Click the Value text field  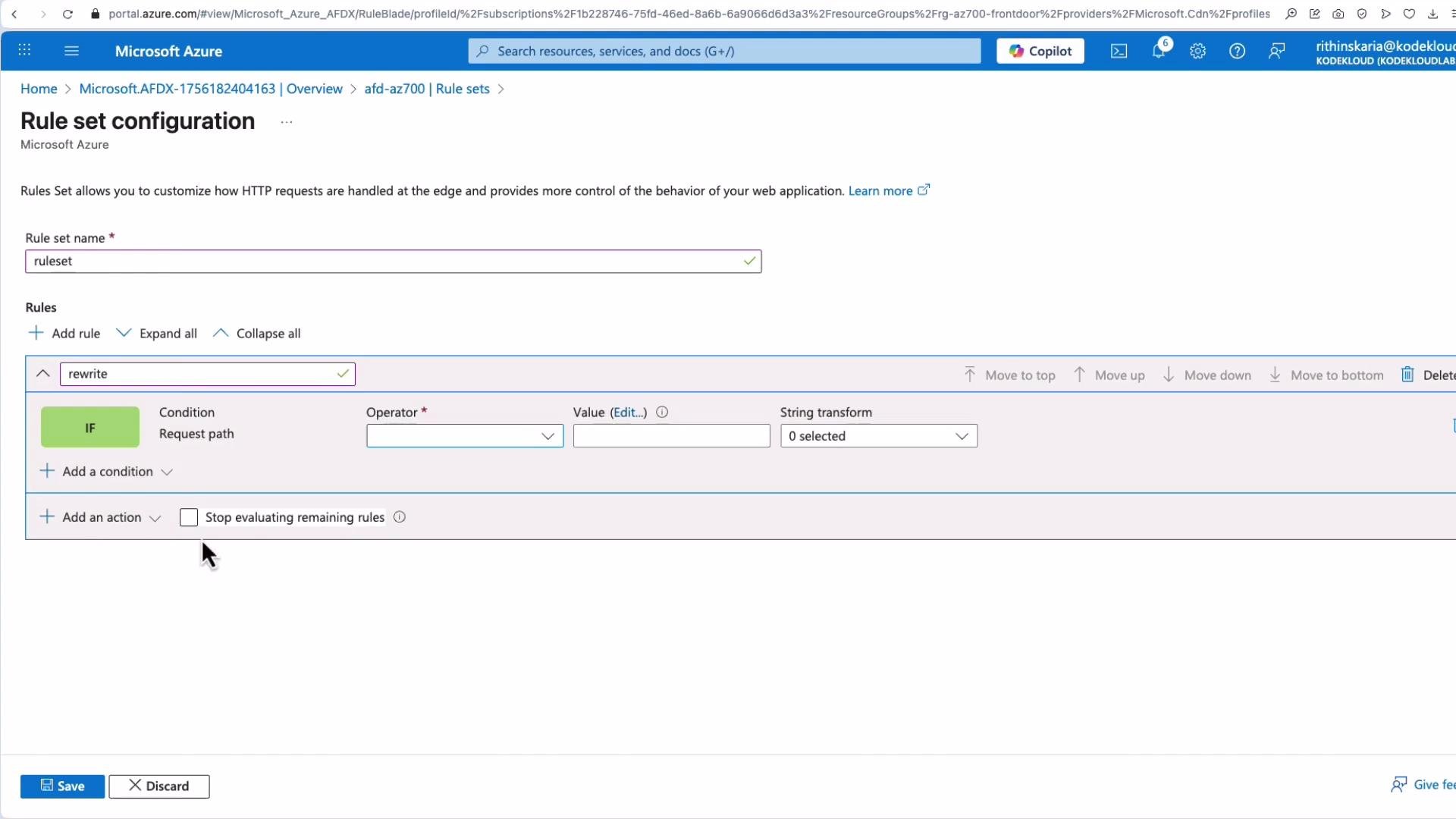coord(672,436)
